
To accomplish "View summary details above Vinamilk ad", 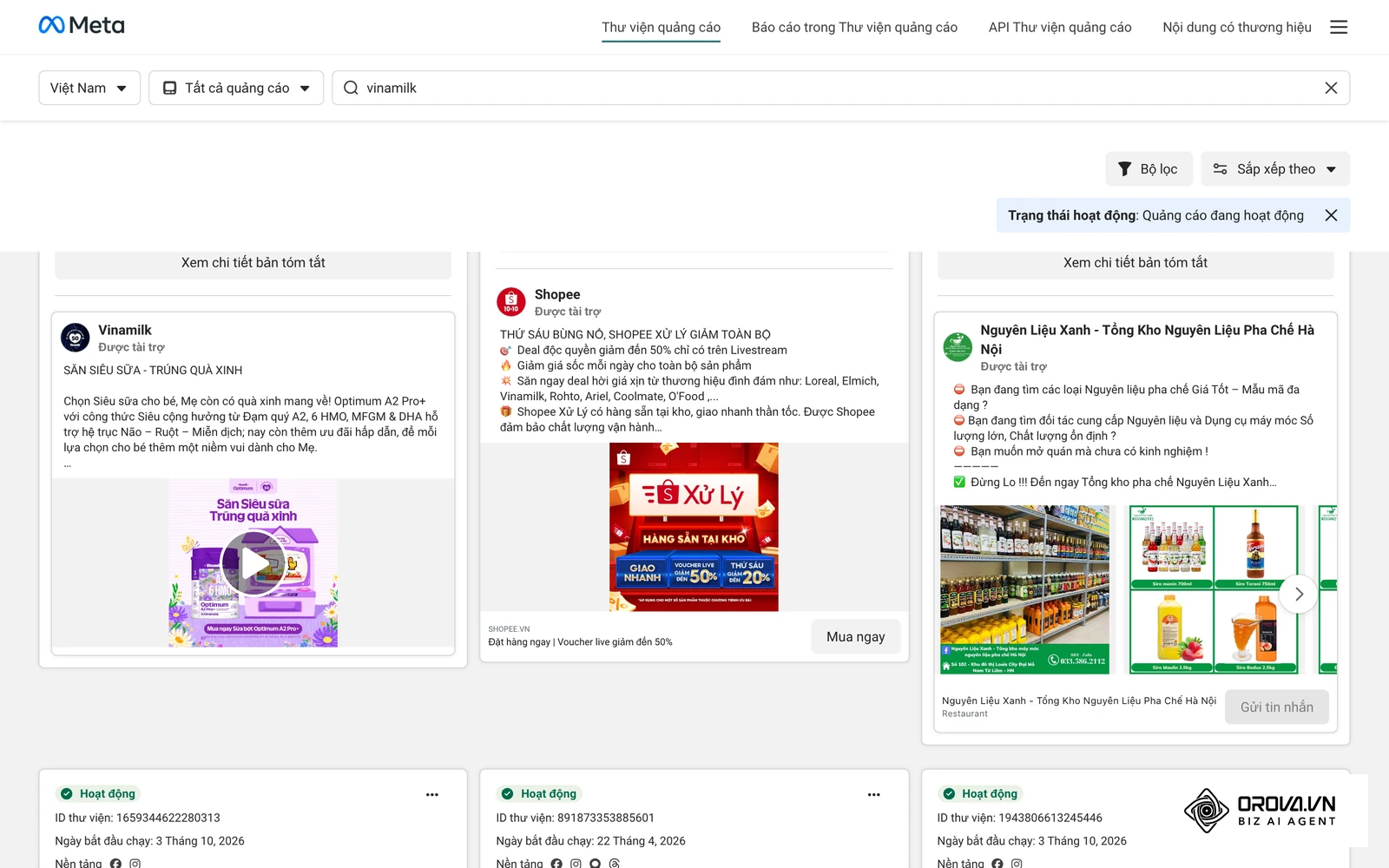I will [x=253, y=263].
